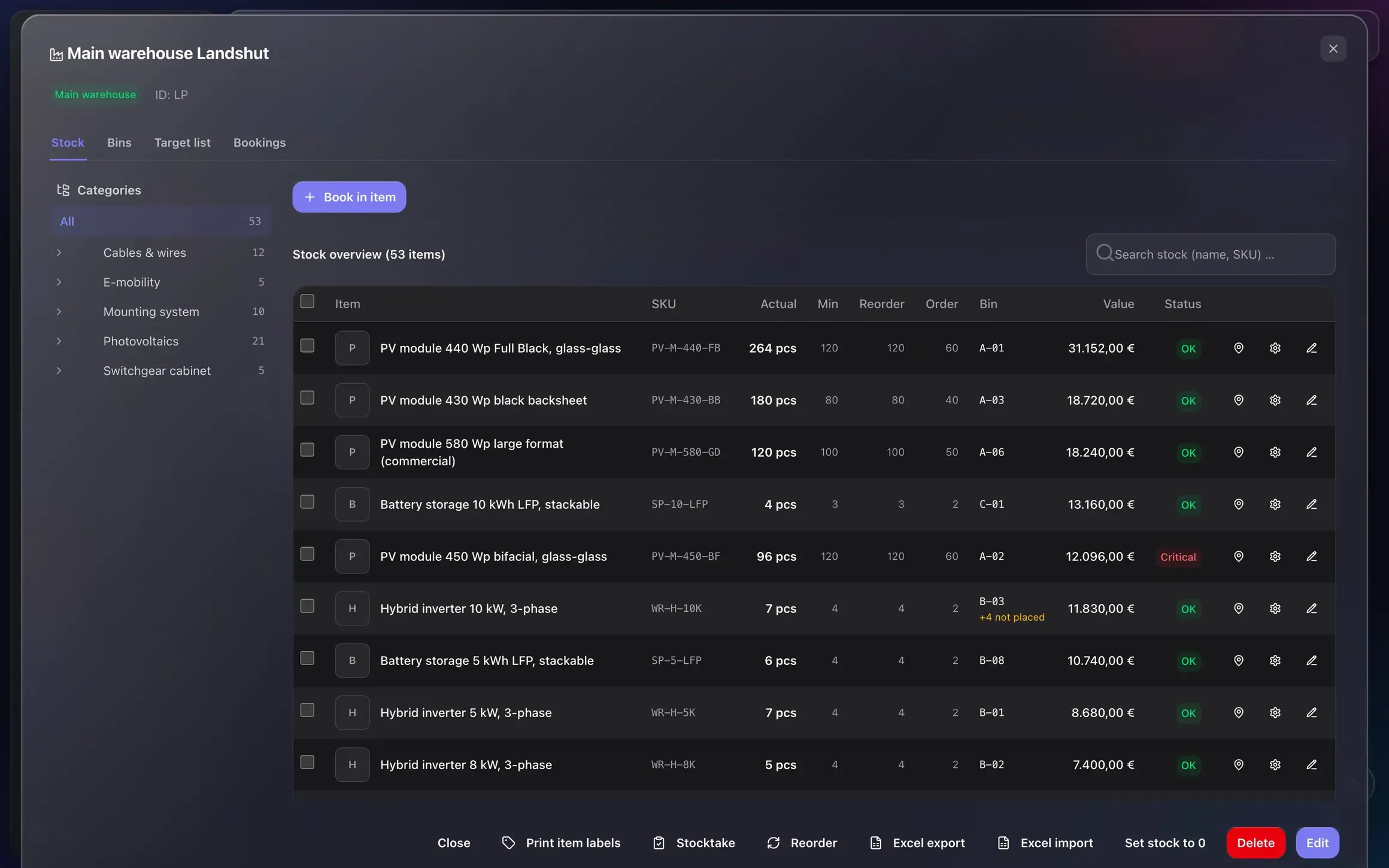Screen dimensions: 1389x868
Task: Check PV module 440 Wp Full Black row
Action: [307, 345]
